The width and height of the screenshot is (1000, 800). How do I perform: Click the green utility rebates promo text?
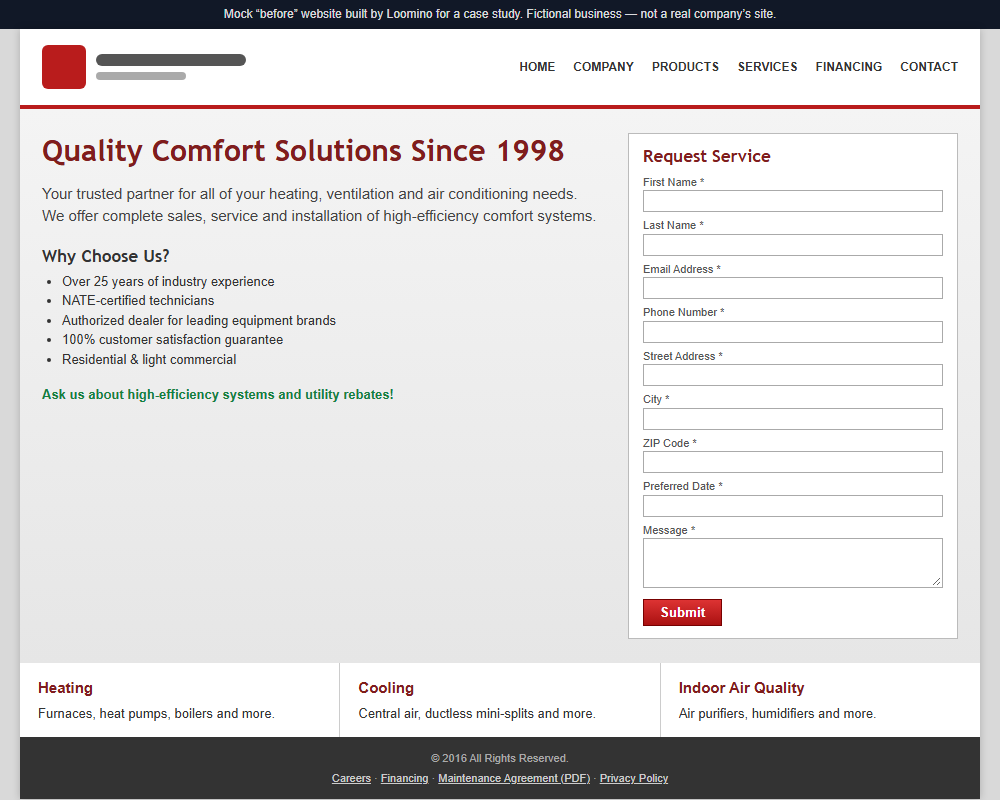(x=218, y=394)
